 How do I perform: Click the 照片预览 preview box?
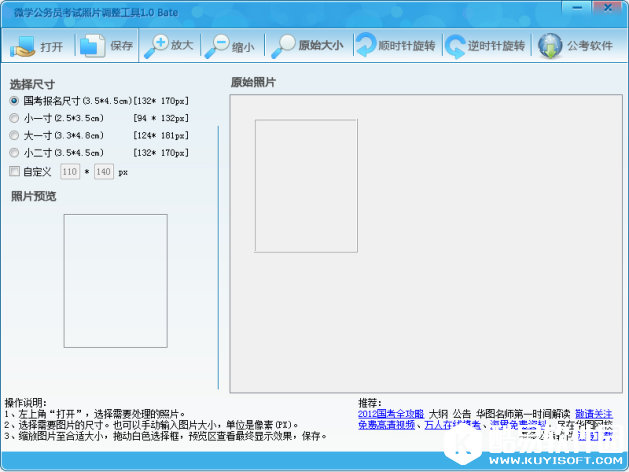(116, 280)
